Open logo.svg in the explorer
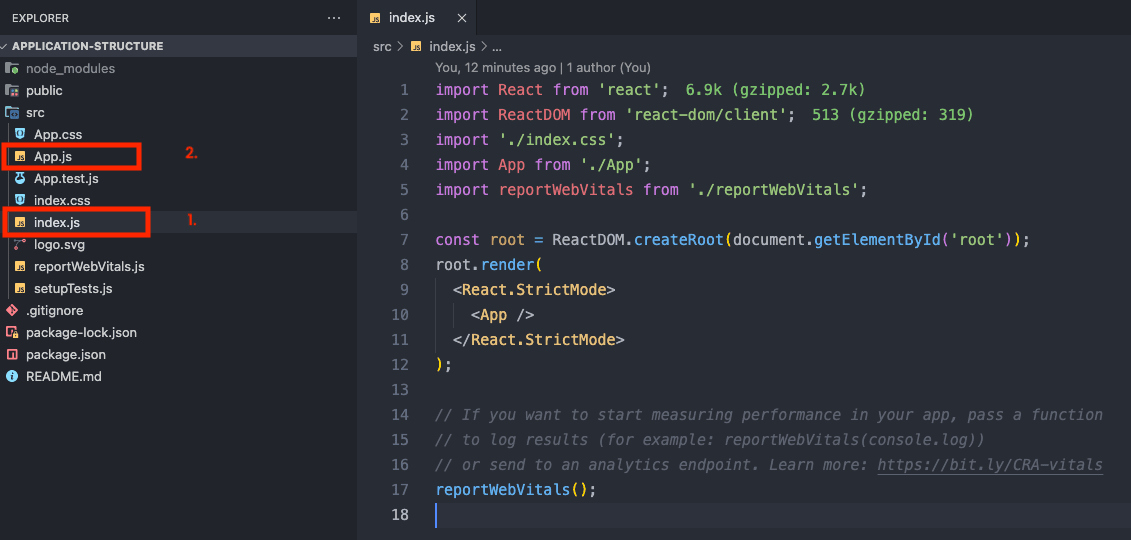The width and height of the screenshot is (1131, 540). [60, 244]
